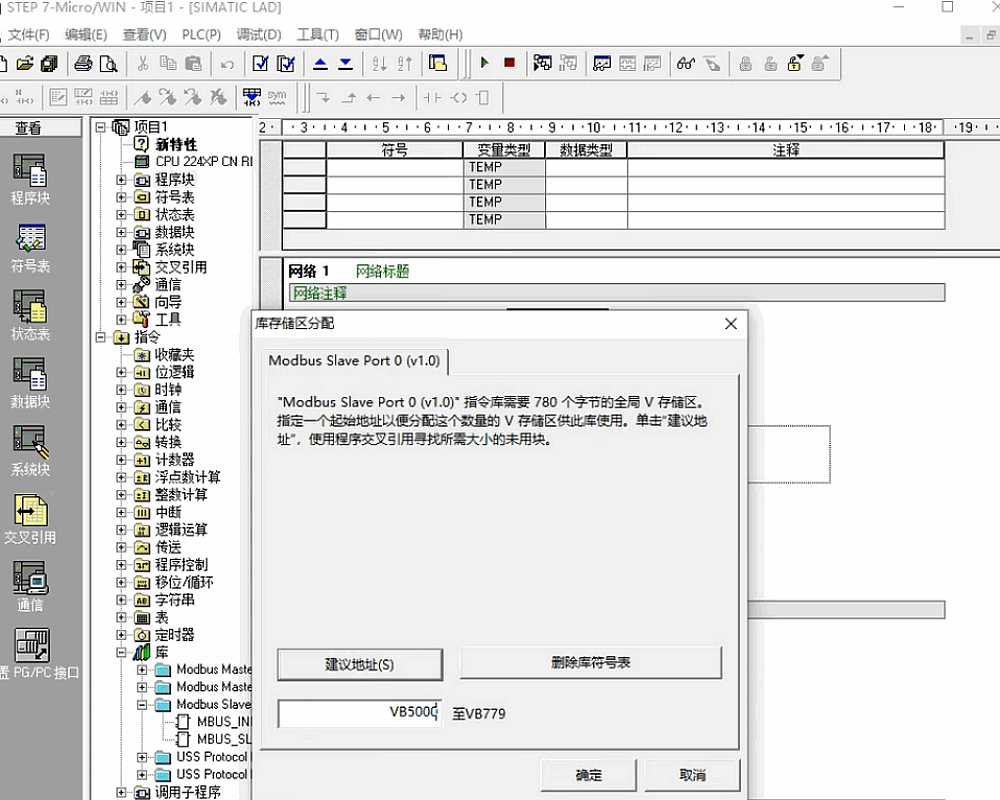Viewport: 1000px width, 800px height.
Task: Select the 交叉引用 sidebar icon
Action: click(x=29, y=520)
